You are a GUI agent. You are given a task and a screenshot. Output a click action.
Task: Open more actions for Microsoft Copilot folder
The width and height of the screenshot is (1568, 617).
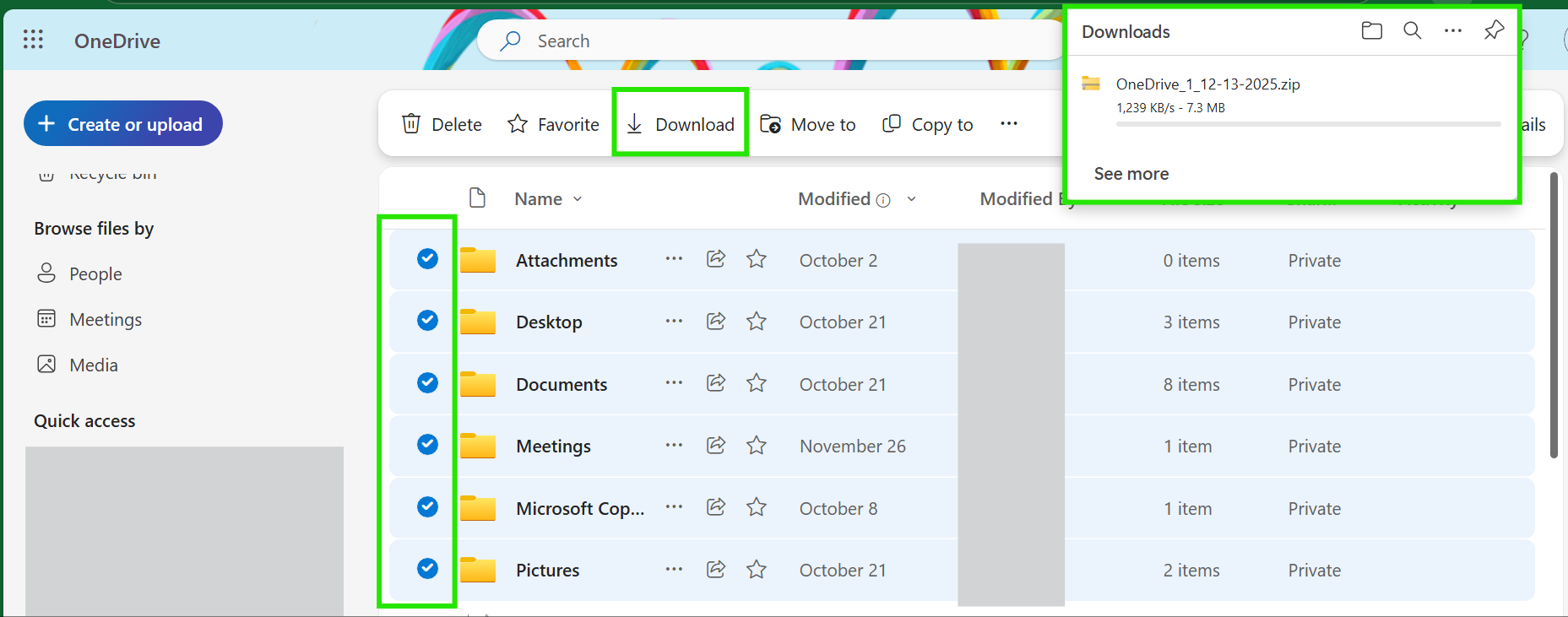pyautogui.click(x=674, y=506)
